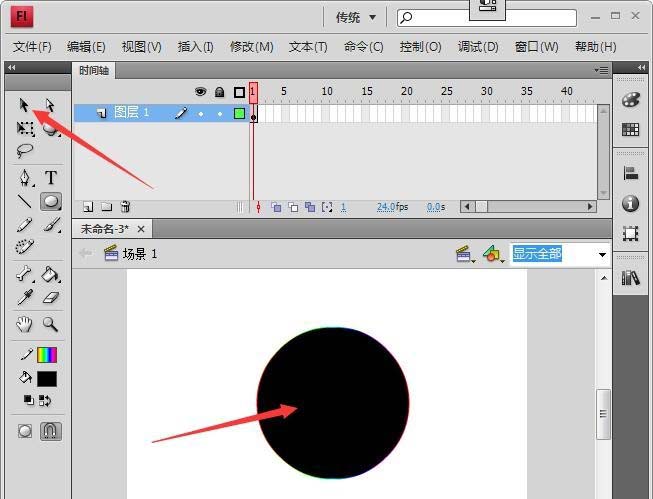This screenshot has width=653, height=499.
Task: Open the Transform panel icon
Action: pyautogui.click(x=631, y=234)
